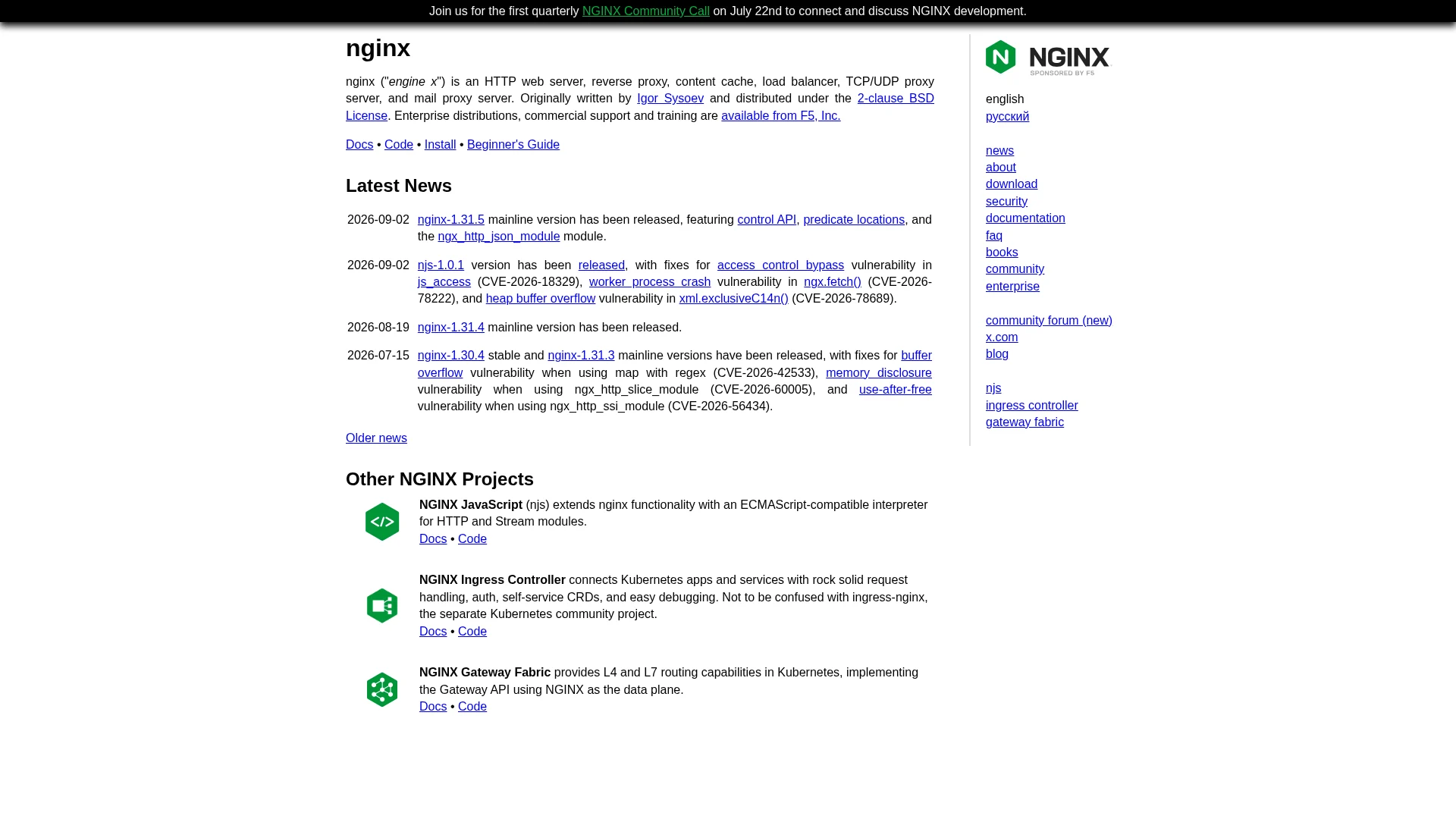
Task: Open Code link under NGINX JavaScript
Action: click(472, 539)
